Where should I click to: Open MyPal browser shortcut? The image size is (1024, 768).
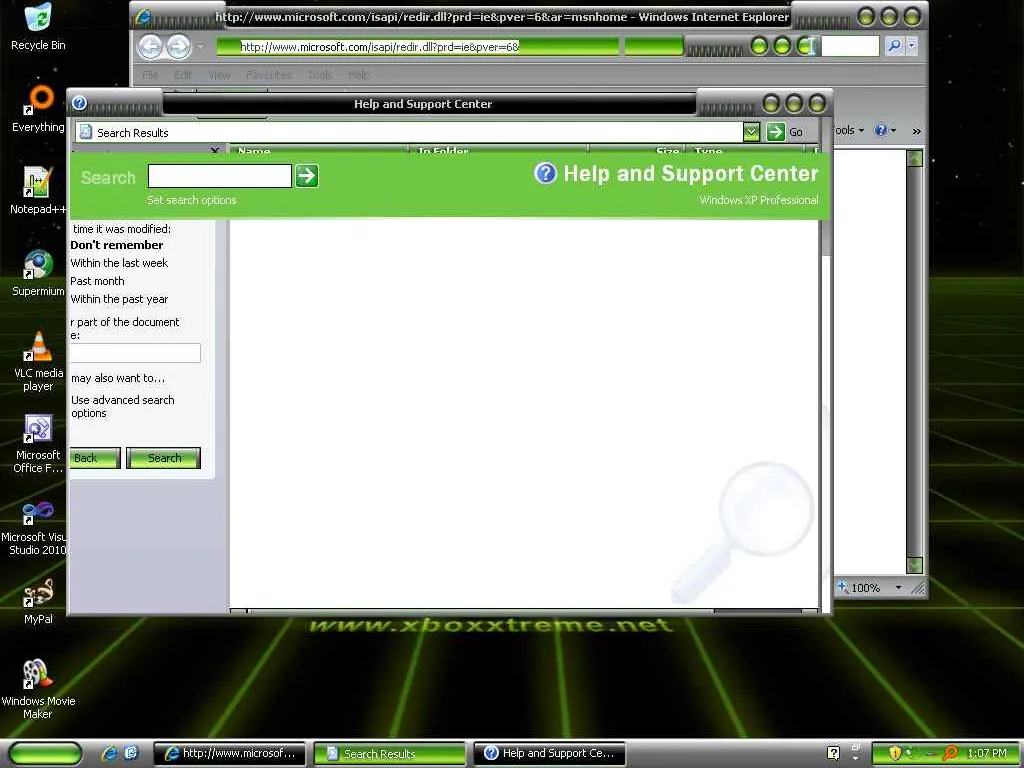tap(38, 601)
